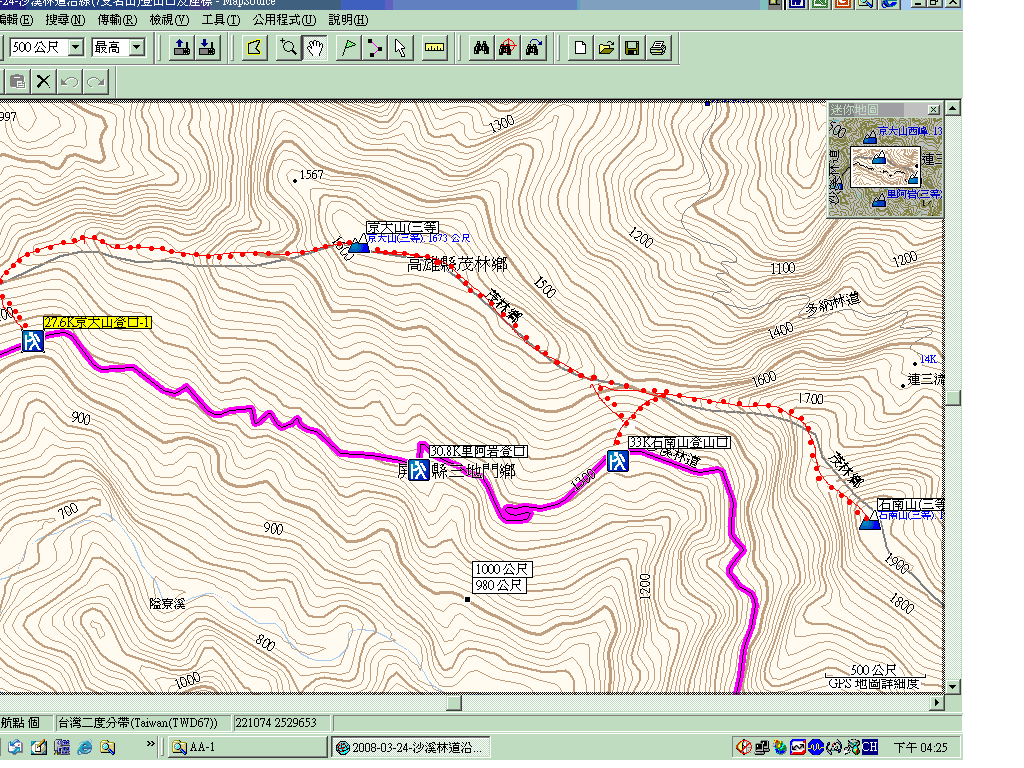Click the 台灣二度分帶(Taiwan(TWD67)) status bar field
Screen dimensions: 1024x768
[x=142, y=723]
